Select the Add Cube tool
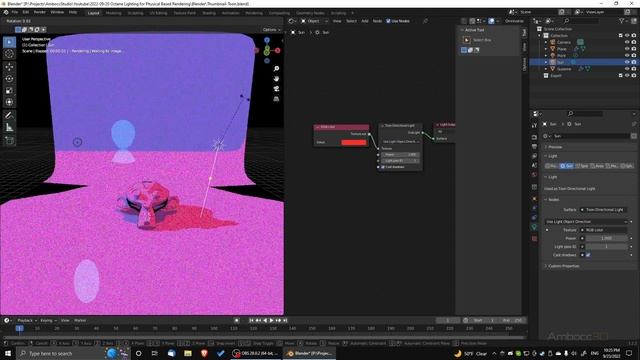 [x=9, y=141]
